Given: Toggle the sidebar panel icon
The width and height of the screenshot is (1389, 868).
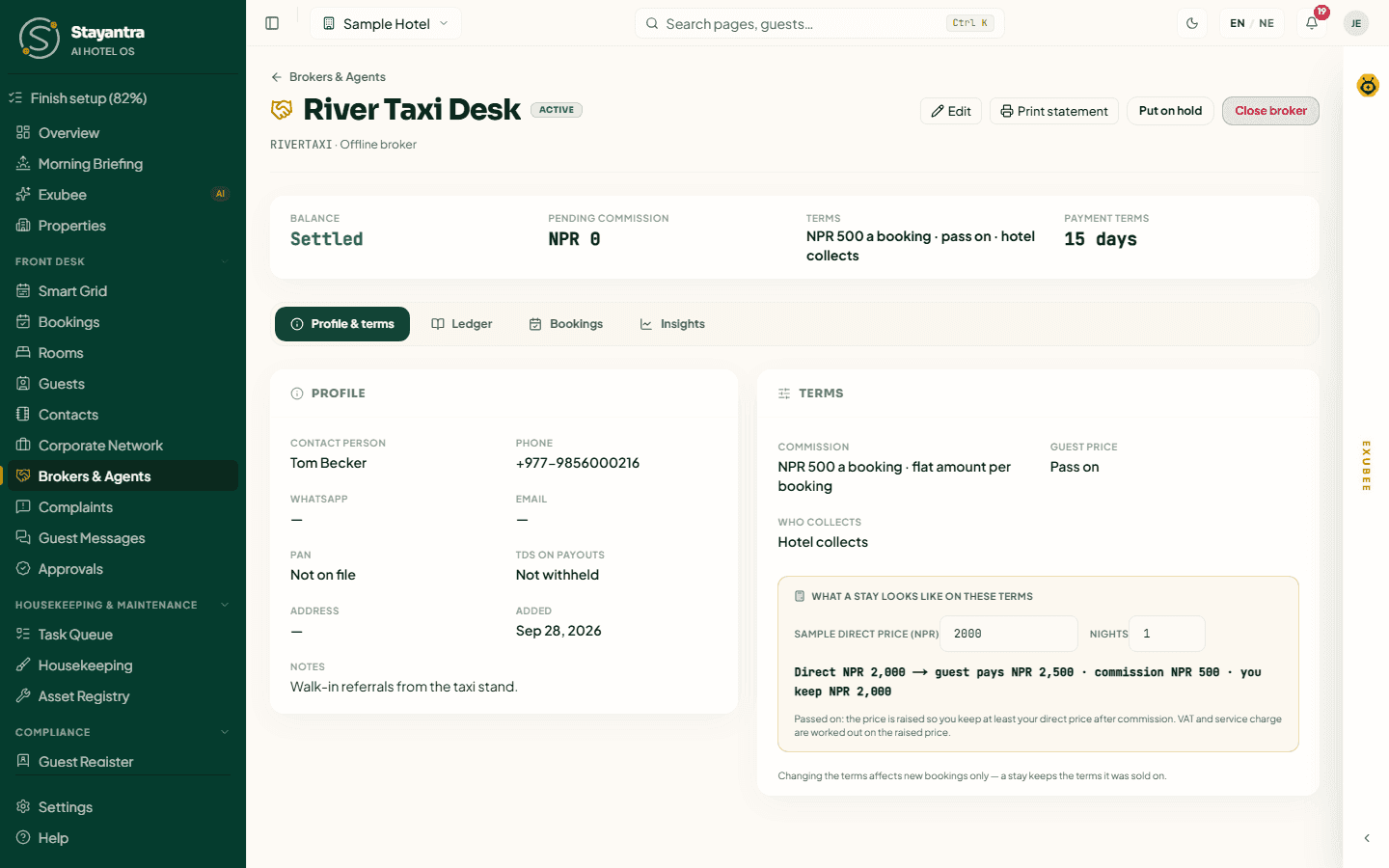Looking at the screenshot, I should pyautogui.click(x=272, y=23).
